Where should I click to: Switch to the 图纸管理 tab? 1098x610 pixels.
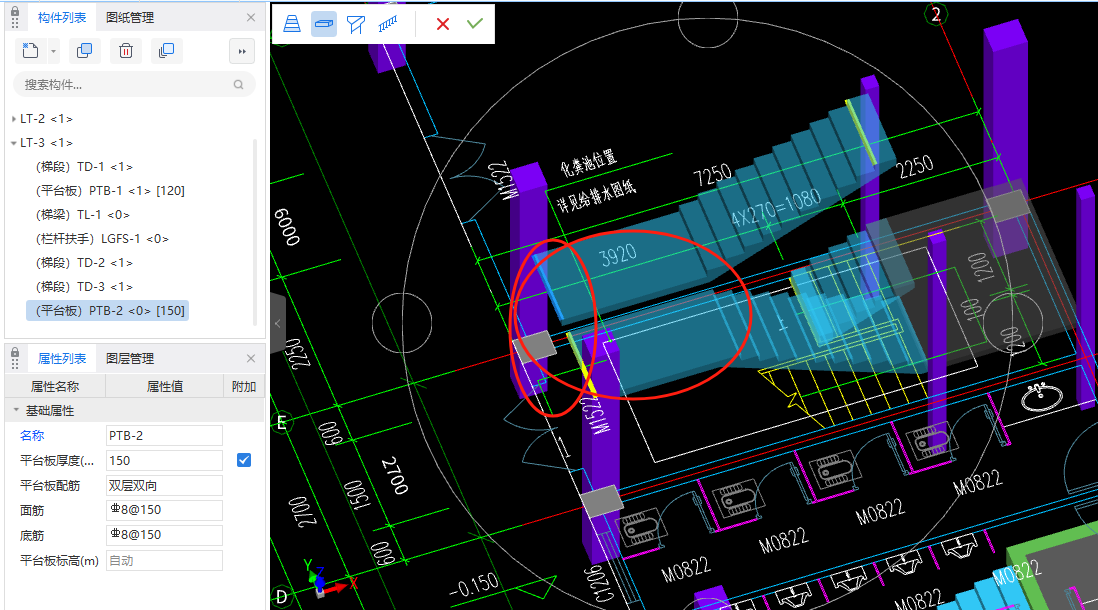tap(130, 18)
